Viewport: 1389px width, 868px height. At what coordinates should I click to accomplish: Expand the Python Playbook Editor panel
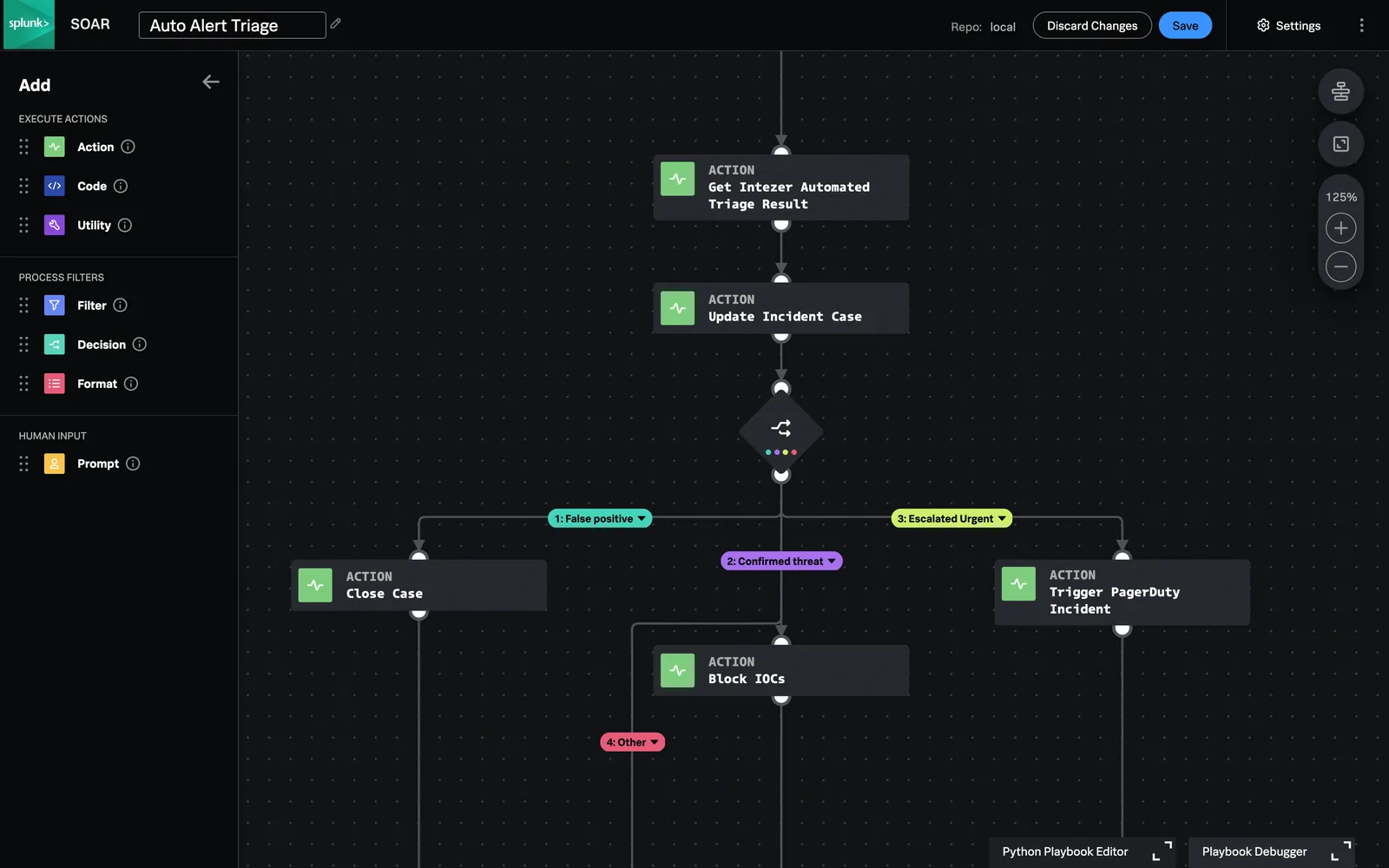coord(1162,851)
